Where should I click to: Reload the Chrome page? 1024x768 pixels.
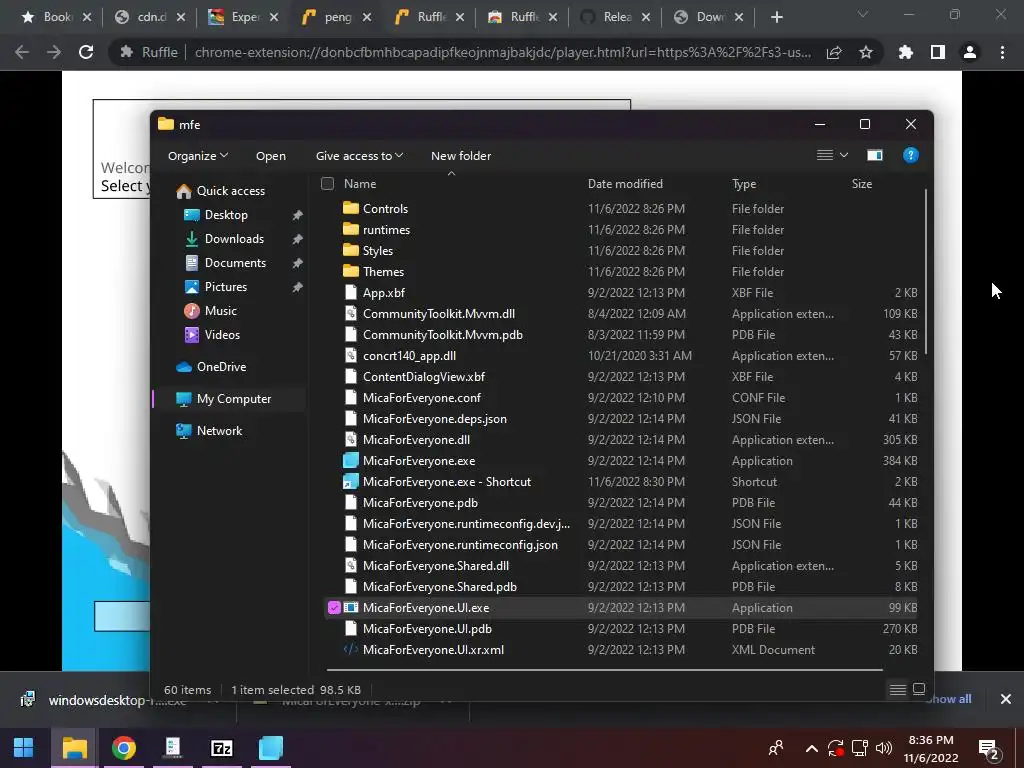click(86, 52)
